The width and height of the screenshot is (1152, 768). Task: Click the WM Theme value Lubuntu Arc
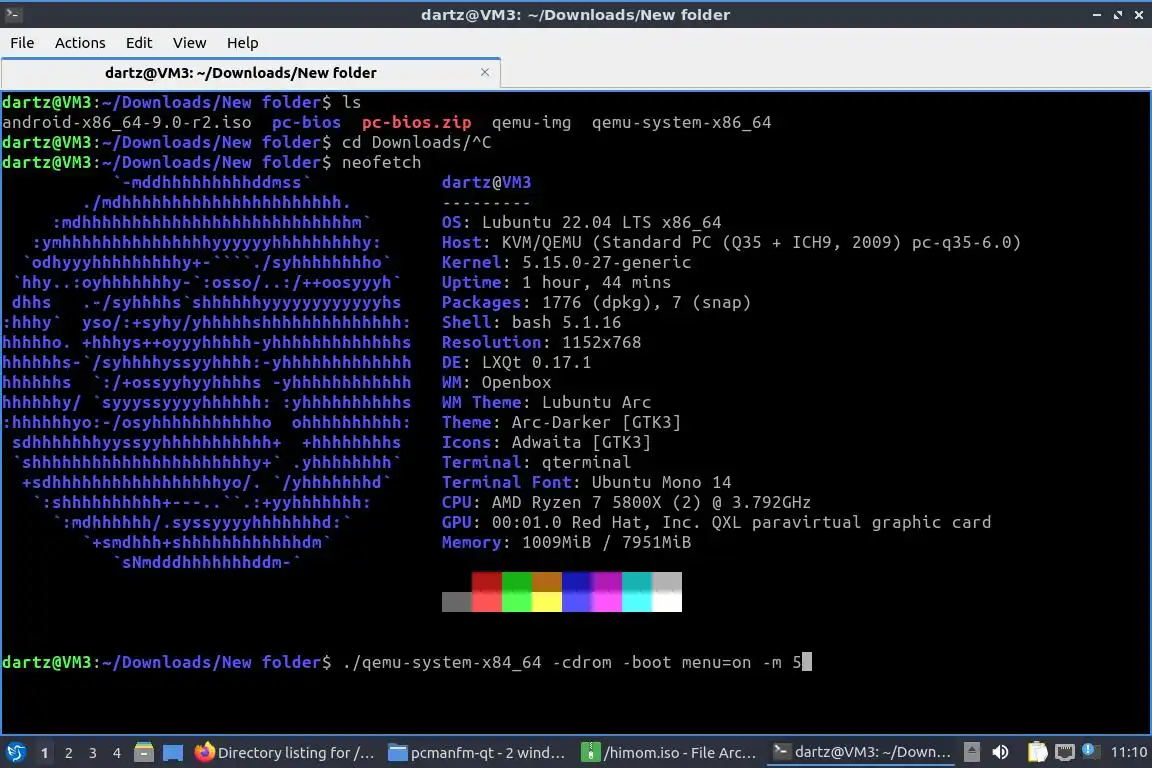pos(596,402)
